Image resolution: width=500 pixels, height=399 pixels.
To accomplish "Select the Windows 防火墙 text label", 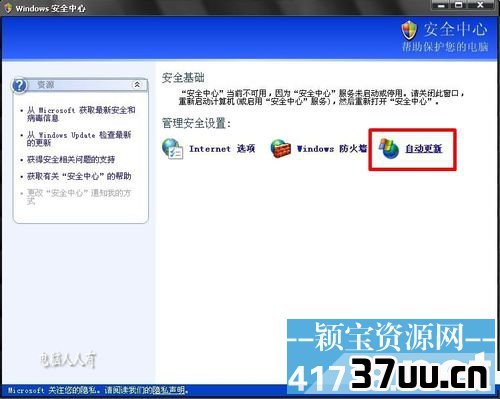I will click(x=332, y=149).
